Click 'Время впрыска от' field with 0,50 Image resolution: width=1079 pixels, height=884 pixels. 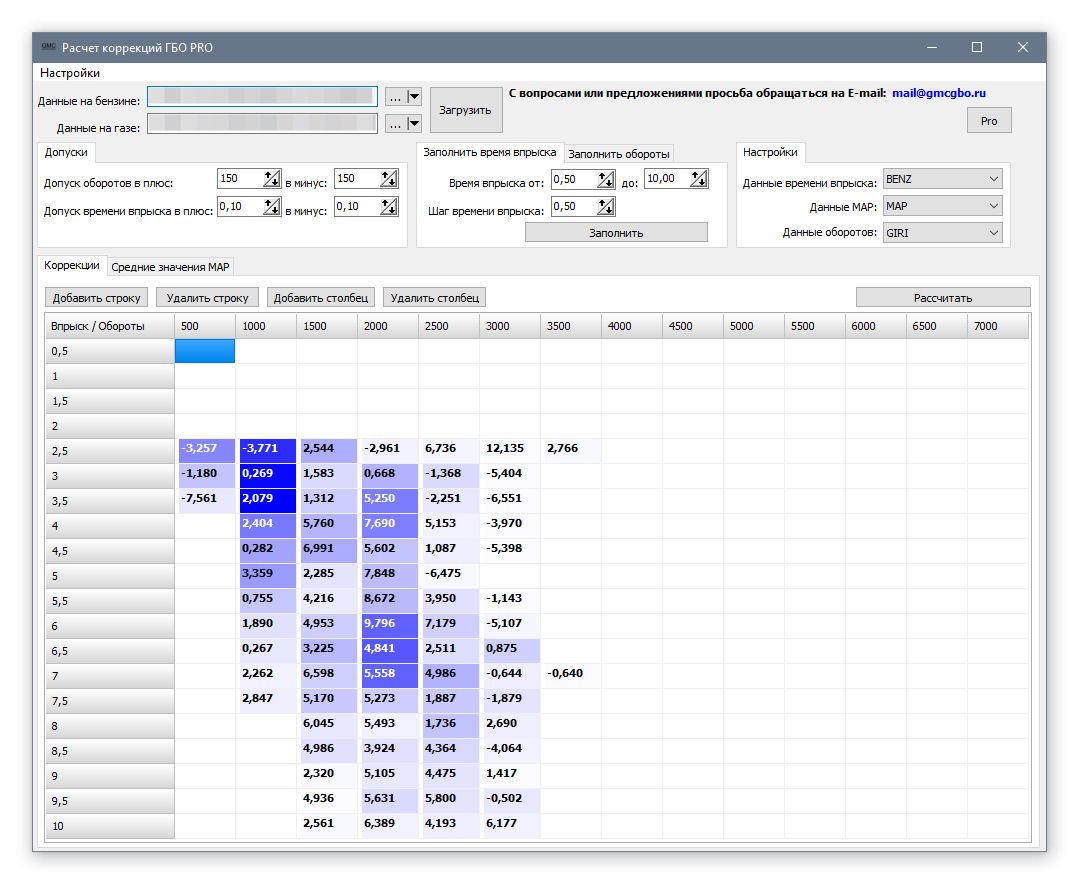pyautogui.click(x=574, y=180)
